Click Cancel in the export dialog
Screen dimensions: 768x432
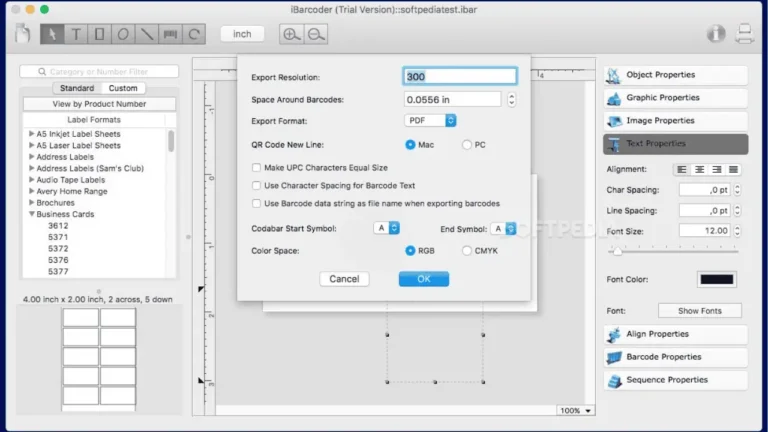coord(344,279)
